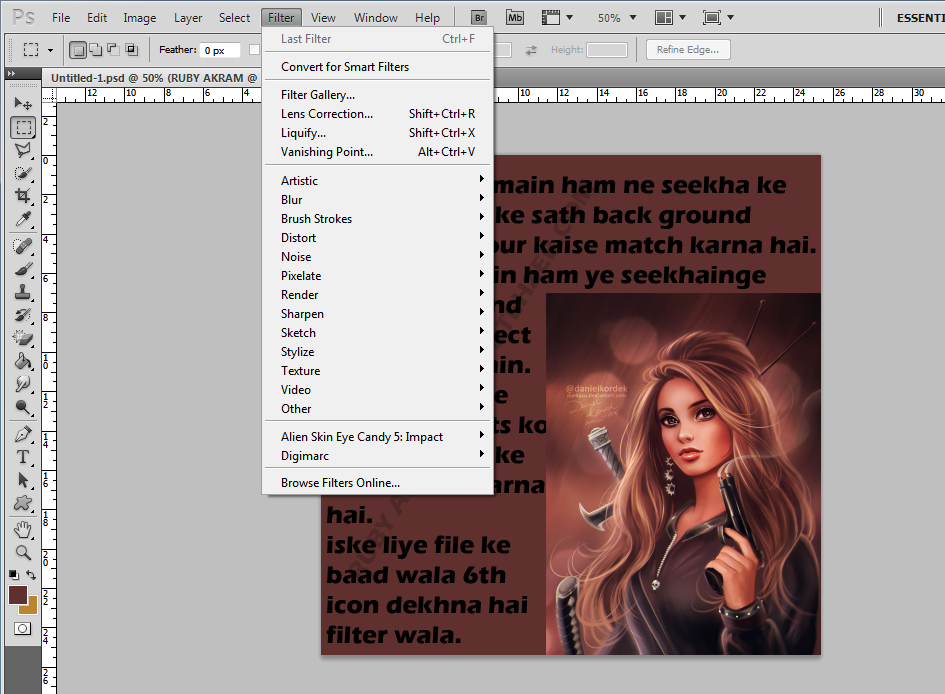Open Filter Gallery from Filter menu
This screenshot has width=945, height=694.
(378, 95)
